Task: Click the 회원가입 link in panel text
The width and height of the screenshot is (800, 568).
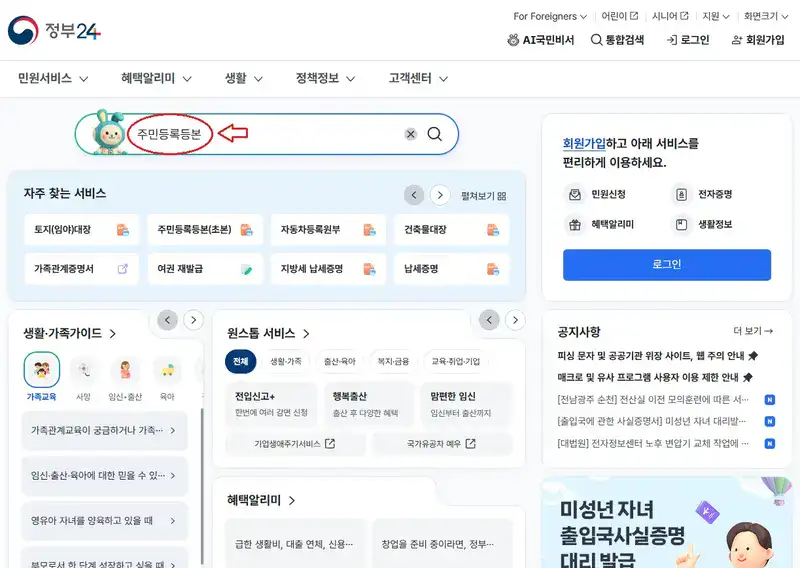Action: point(584,144)
